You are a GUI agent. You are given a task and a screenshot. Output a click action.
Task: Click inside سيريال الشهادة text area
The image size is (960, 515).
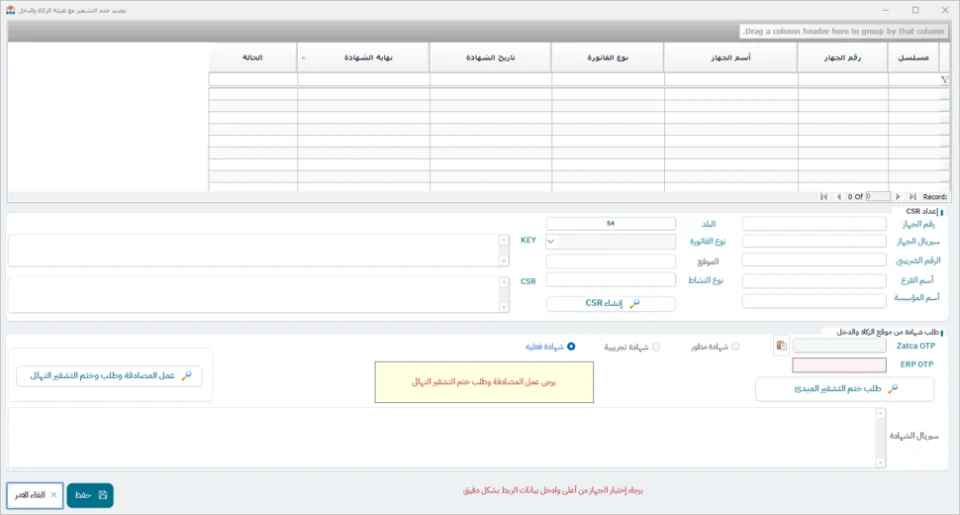click(442, 438)
